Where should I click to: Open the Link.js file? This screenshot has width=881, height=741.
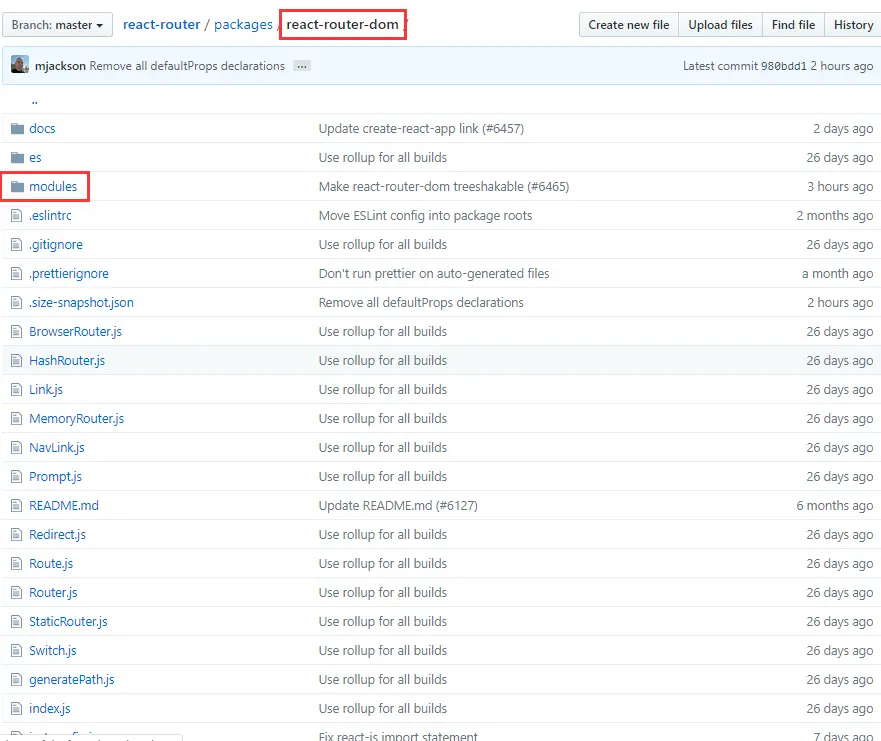pos(46,389)
